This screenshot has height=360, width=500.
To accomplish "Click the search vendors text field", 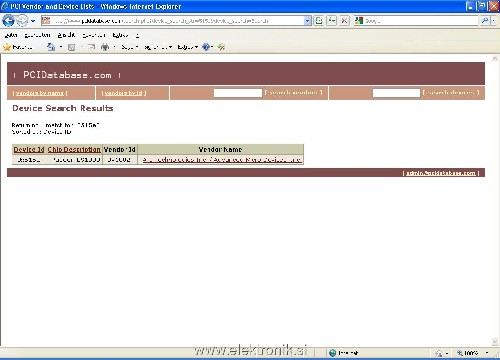I will tap(238, 93).
